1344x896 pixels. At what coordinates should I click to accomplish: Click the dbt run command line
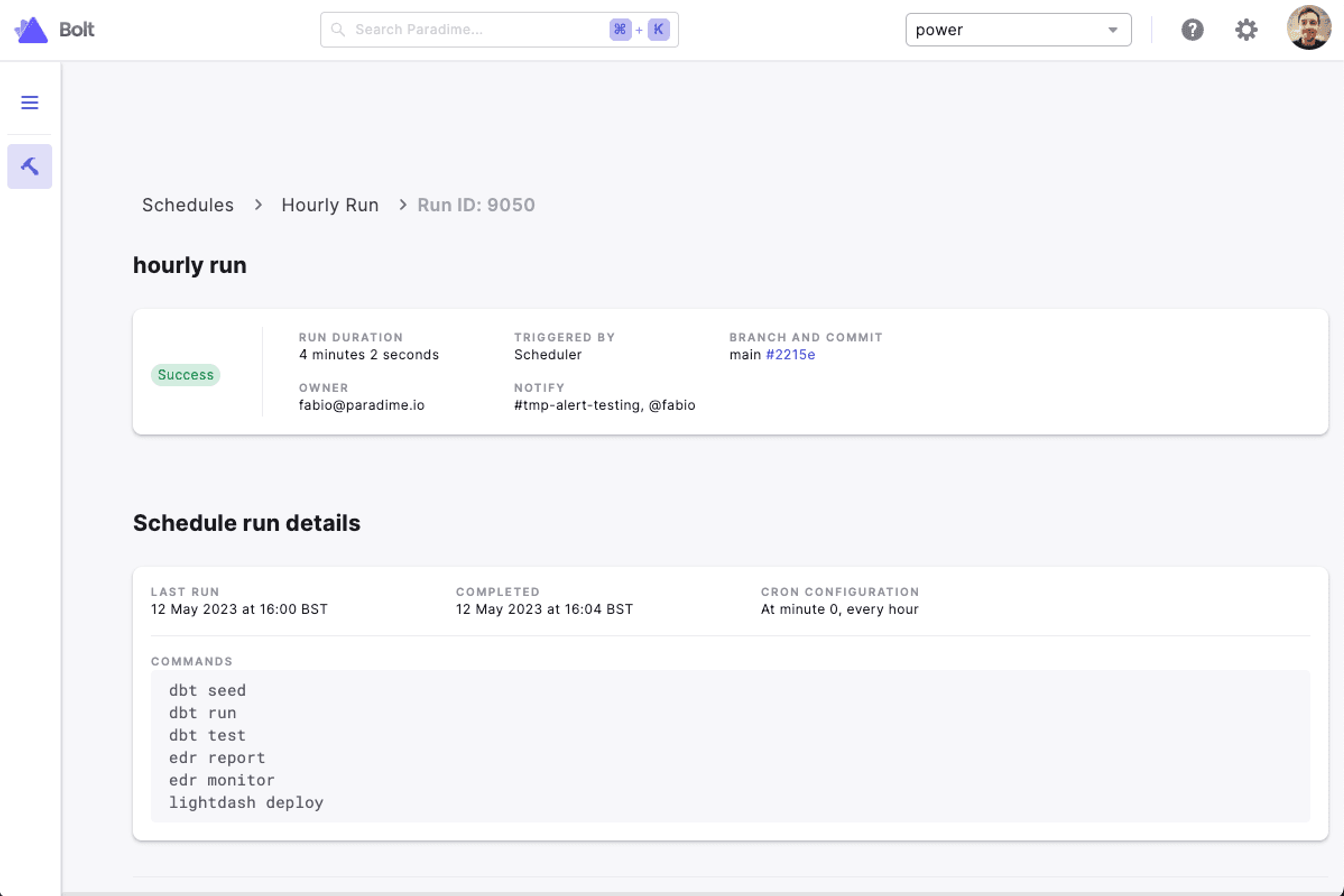point(203,713)
